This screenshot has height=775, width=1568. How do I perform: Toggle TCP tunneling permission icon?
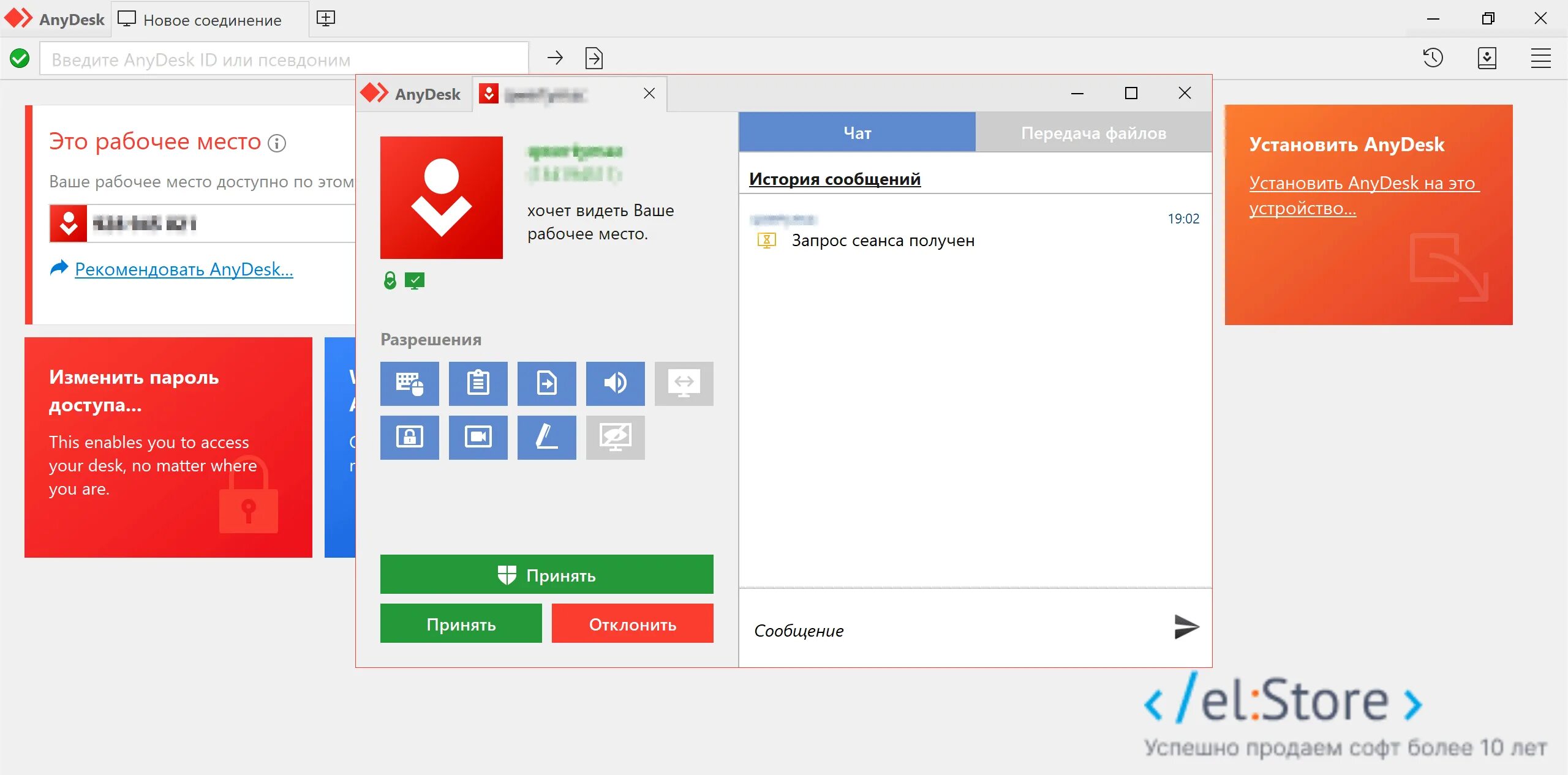(684, 383)
